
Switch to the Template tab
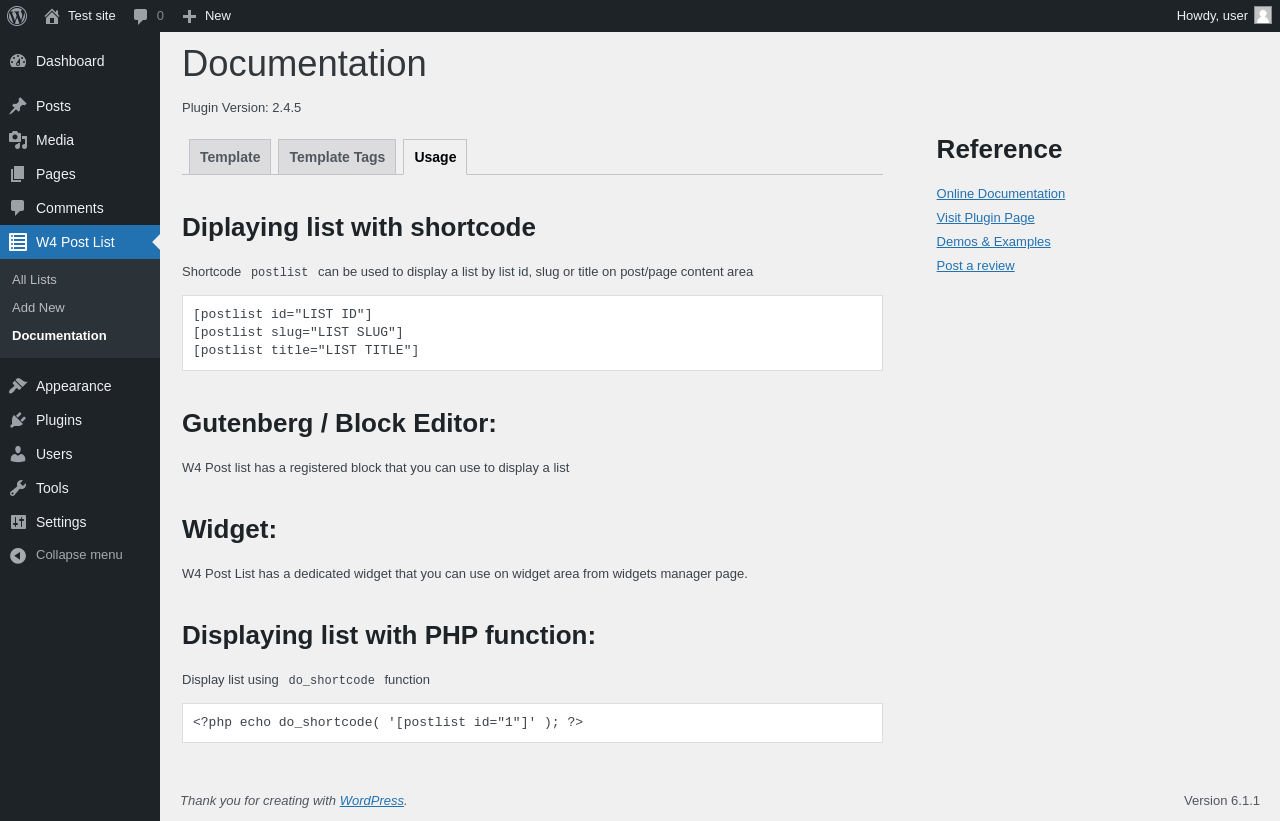230,157
